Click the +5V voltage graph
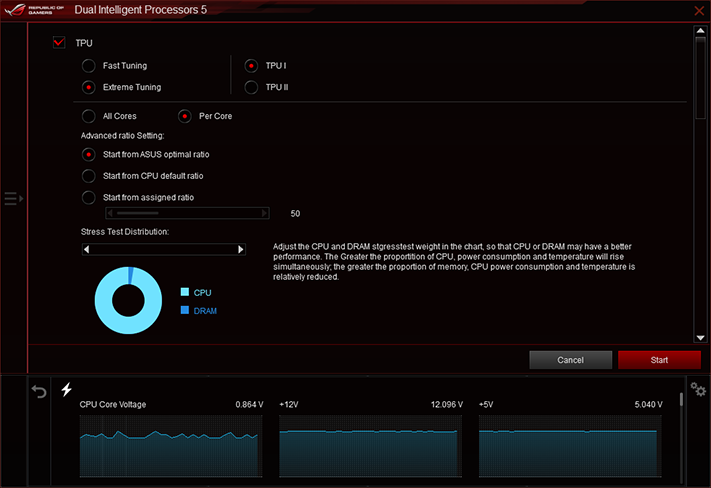 [570, 446]
